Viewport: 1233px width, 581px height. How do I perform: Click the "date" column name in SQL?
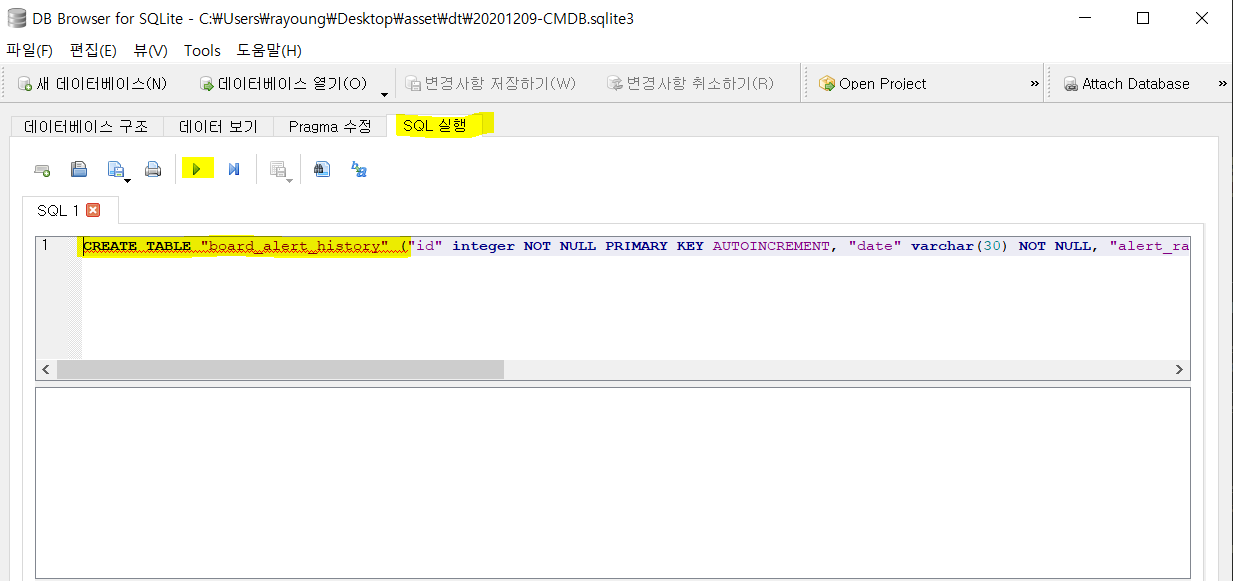[x=875, y=246]
